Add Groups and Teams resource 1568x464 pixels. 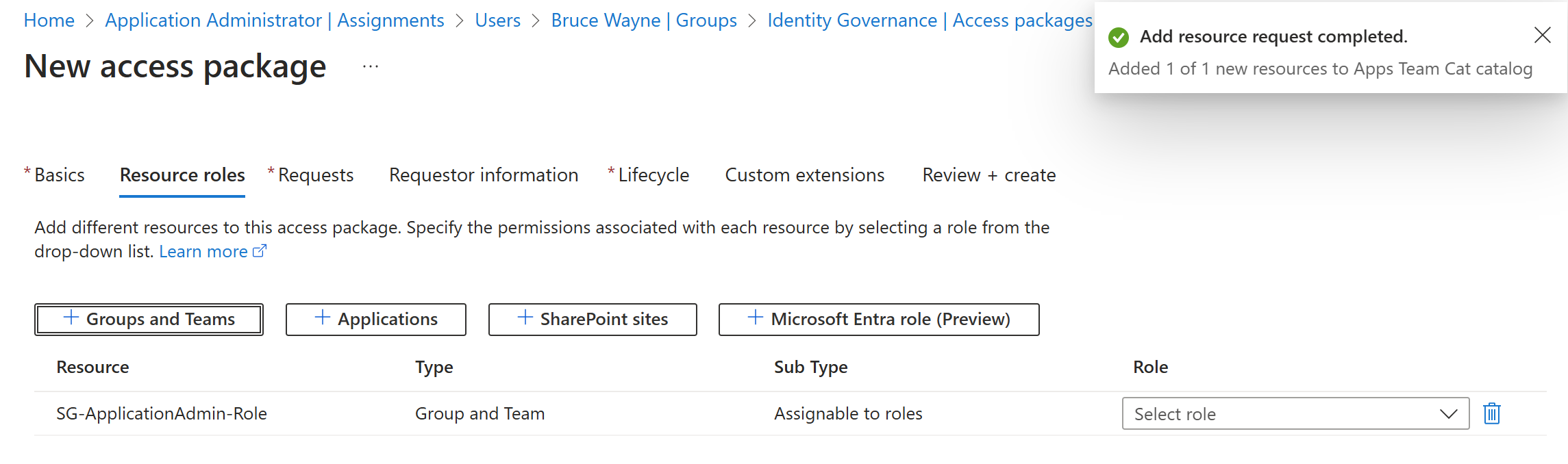(x=149, y=320)
